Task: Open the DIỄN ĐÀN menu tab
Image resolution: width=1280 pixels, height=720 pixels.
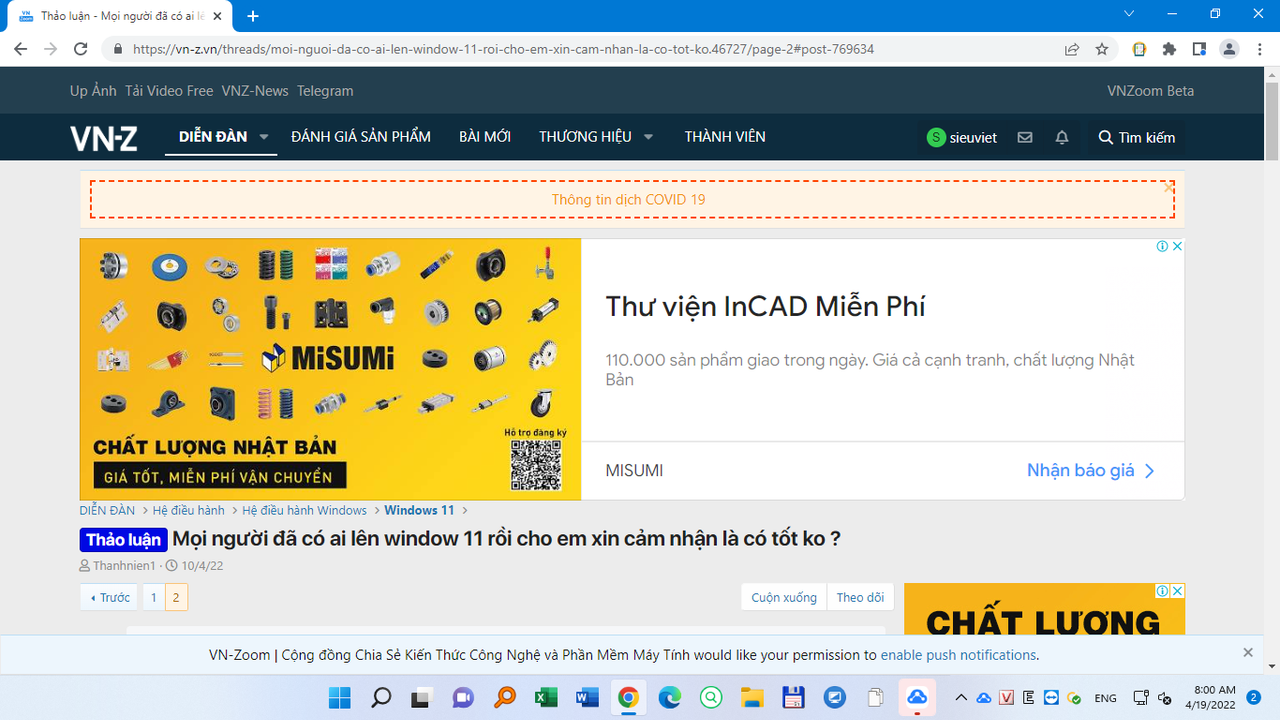Action: [213, 137]
